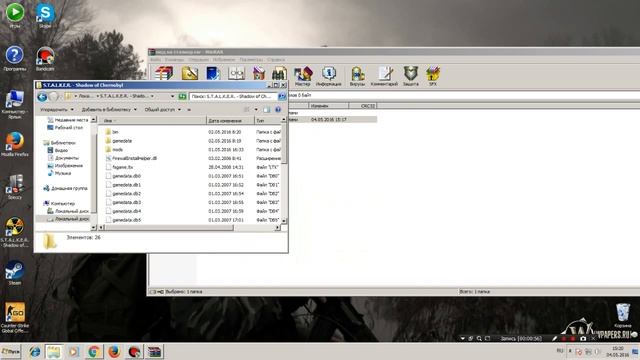This screenshot has width=640, height=360.
Task: Expand the Упорядочить dropdown in Explorer
Action: click(57, 109)
